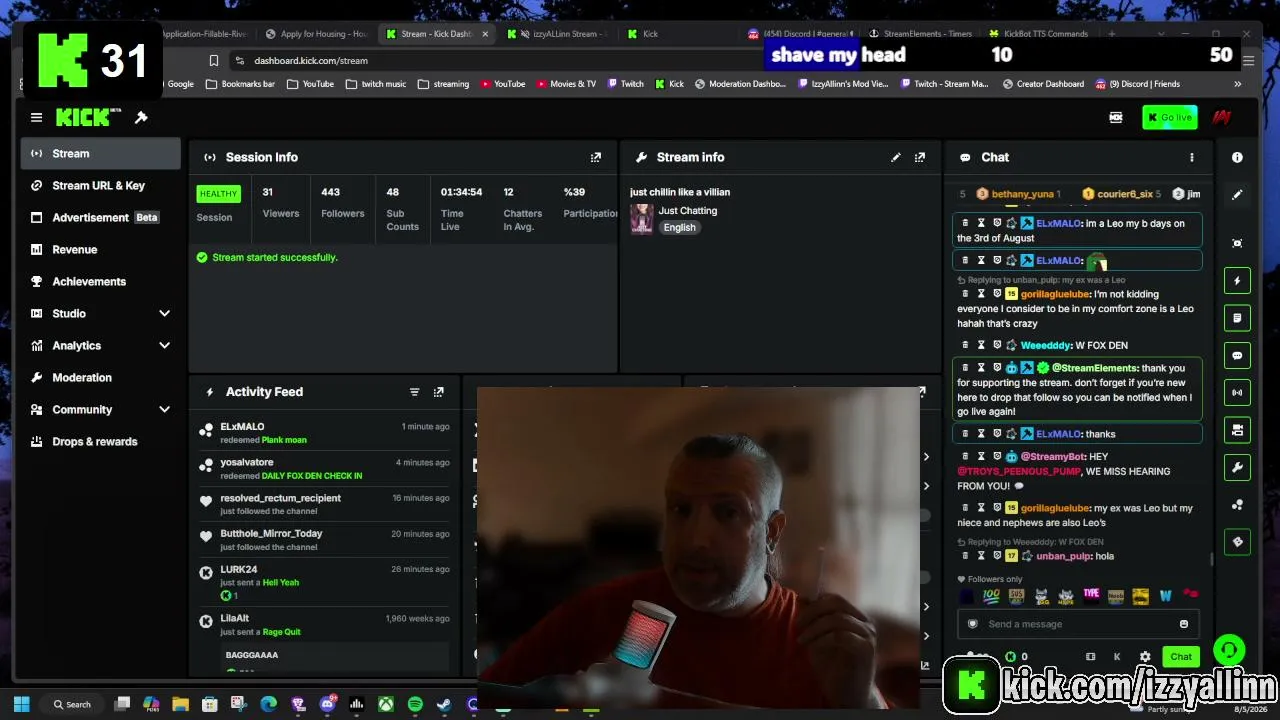Open chat settings gear below message box
Screen dimensions: 1280x720
pos(1145,657)
